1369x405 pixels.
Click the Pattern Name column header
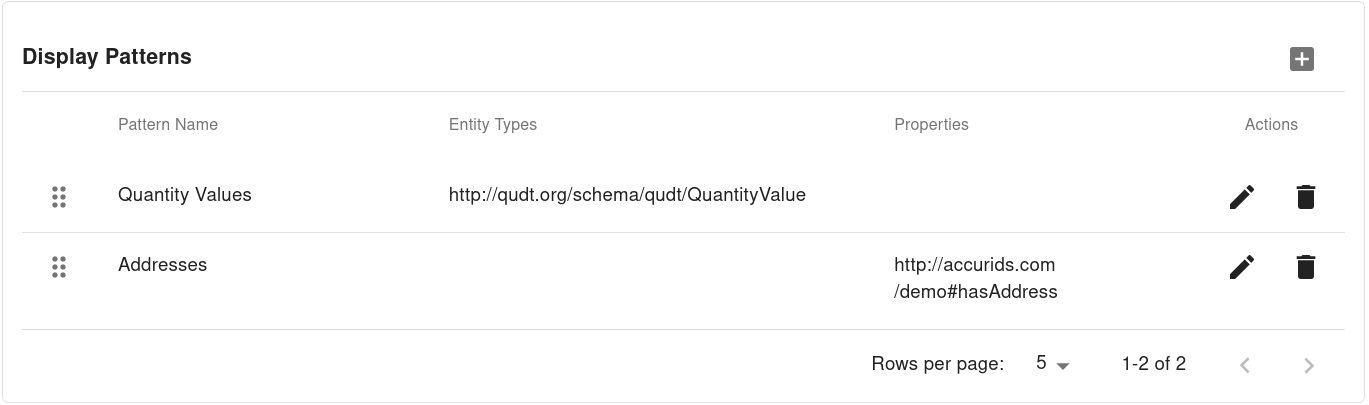(x=168, y=125)
